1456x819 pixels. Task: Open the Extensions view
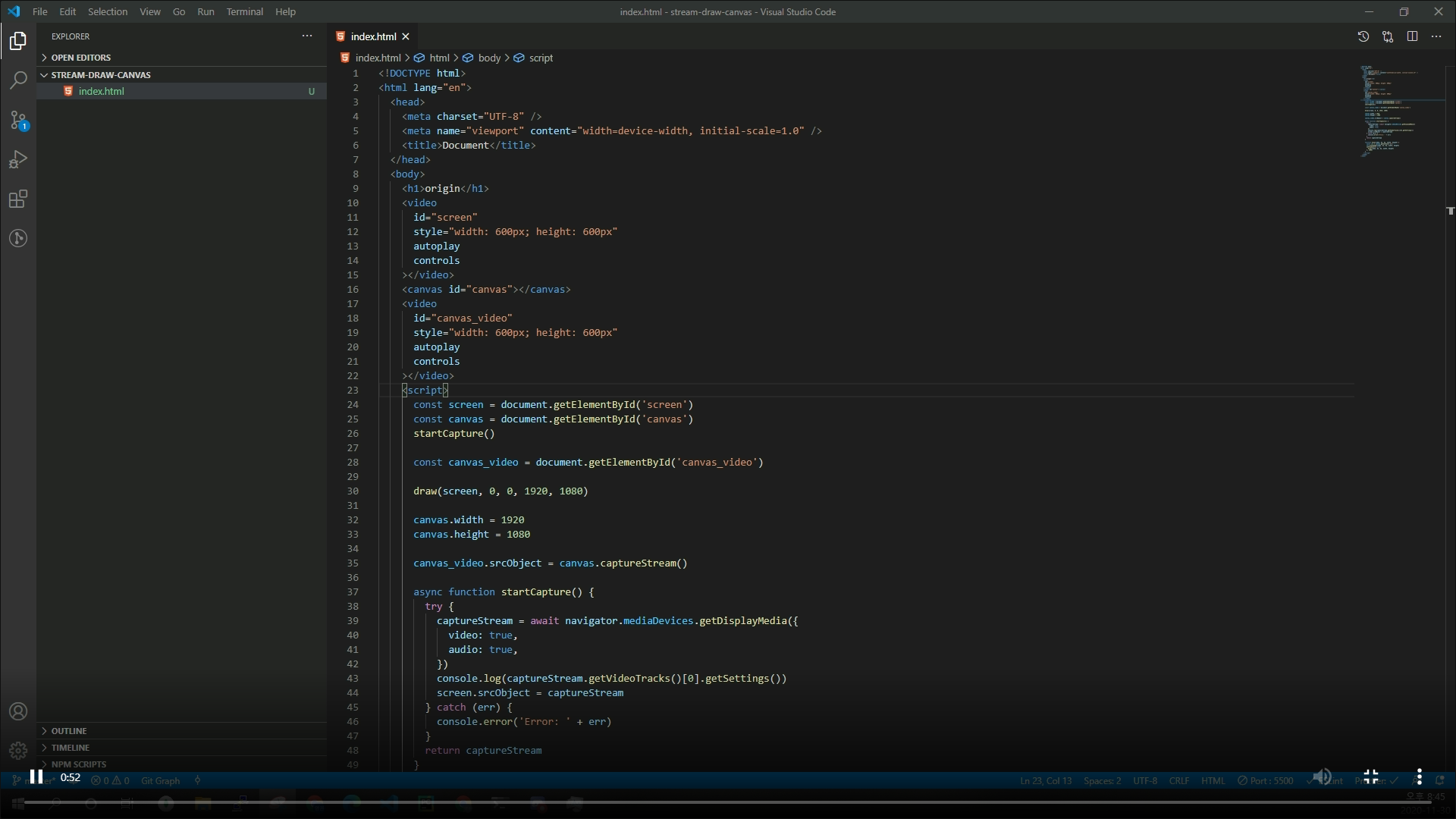tap(18, 199)
